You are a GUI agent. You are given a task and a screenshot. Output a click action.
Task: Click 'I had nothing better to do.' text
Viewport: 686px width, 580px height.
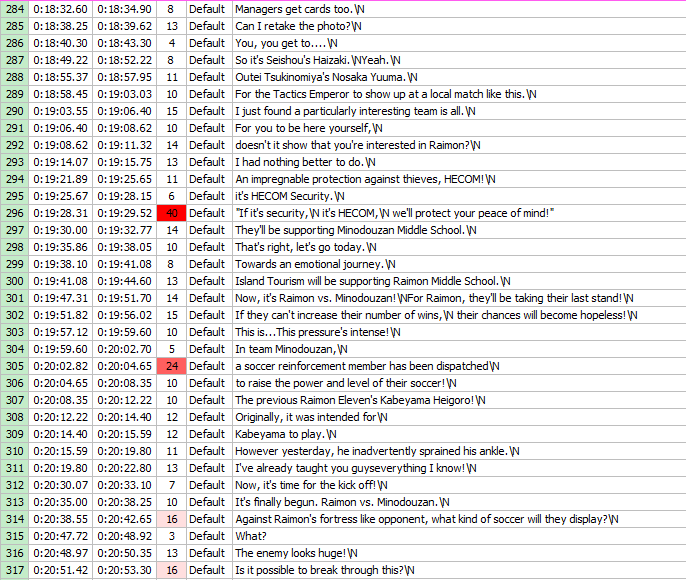(x=305, y=163)
